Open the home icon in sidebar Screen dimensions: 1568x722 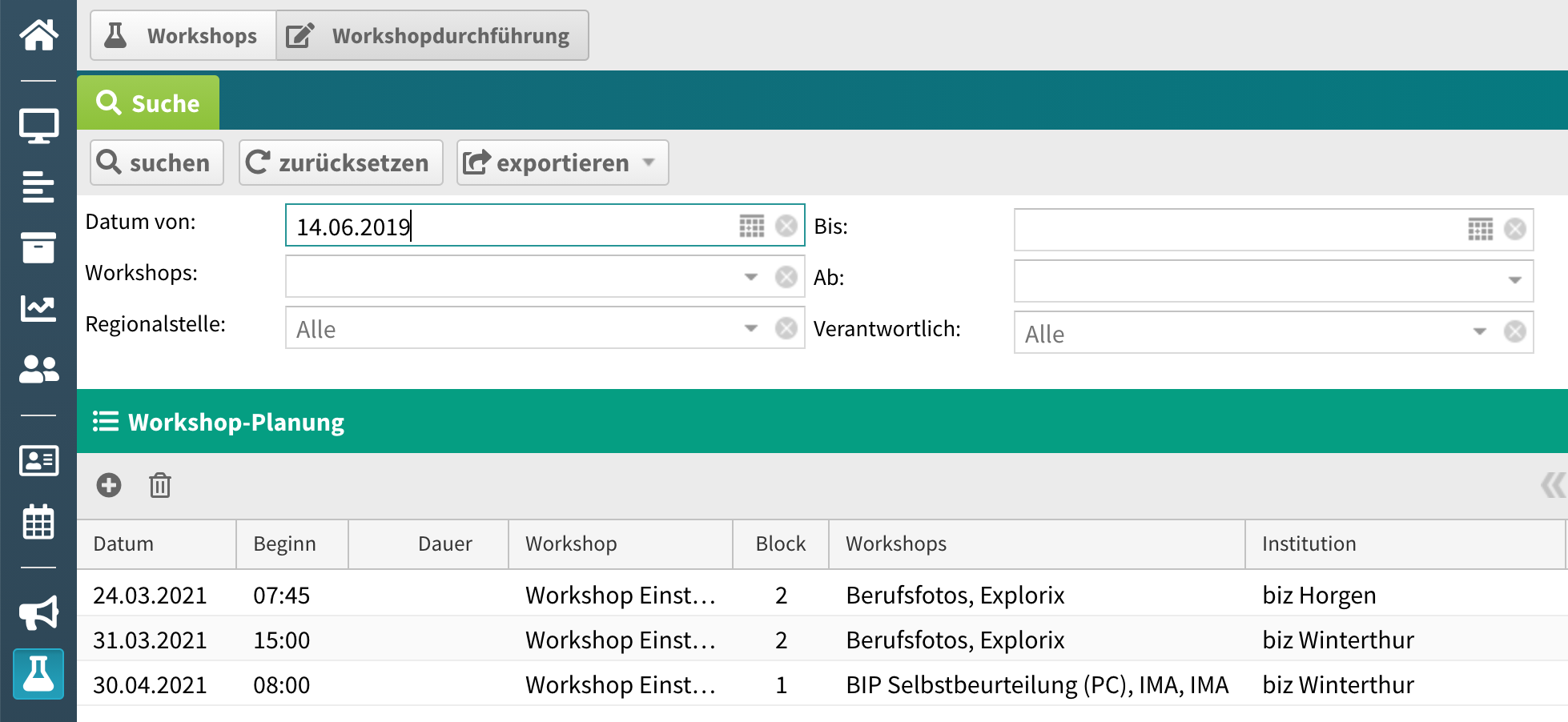click(x=38, y=34)
